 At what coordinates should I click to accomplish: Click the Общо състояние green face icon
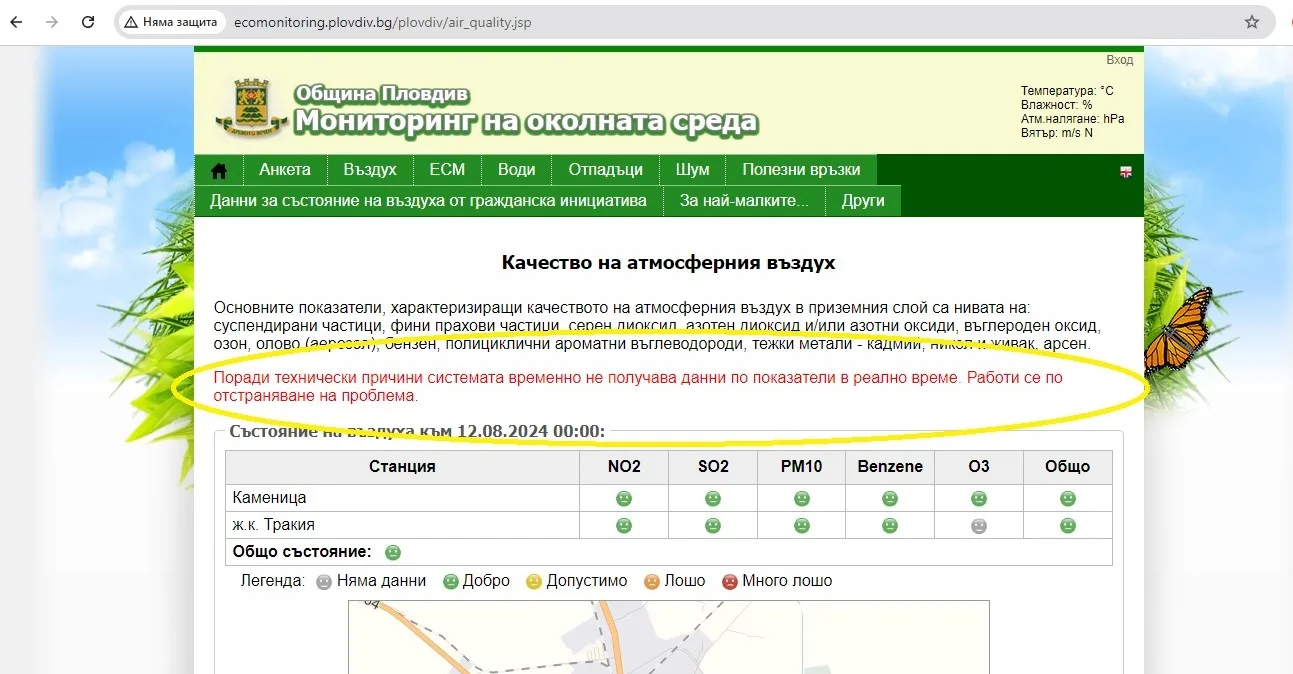pyautogui.click(x=393, y=552)
